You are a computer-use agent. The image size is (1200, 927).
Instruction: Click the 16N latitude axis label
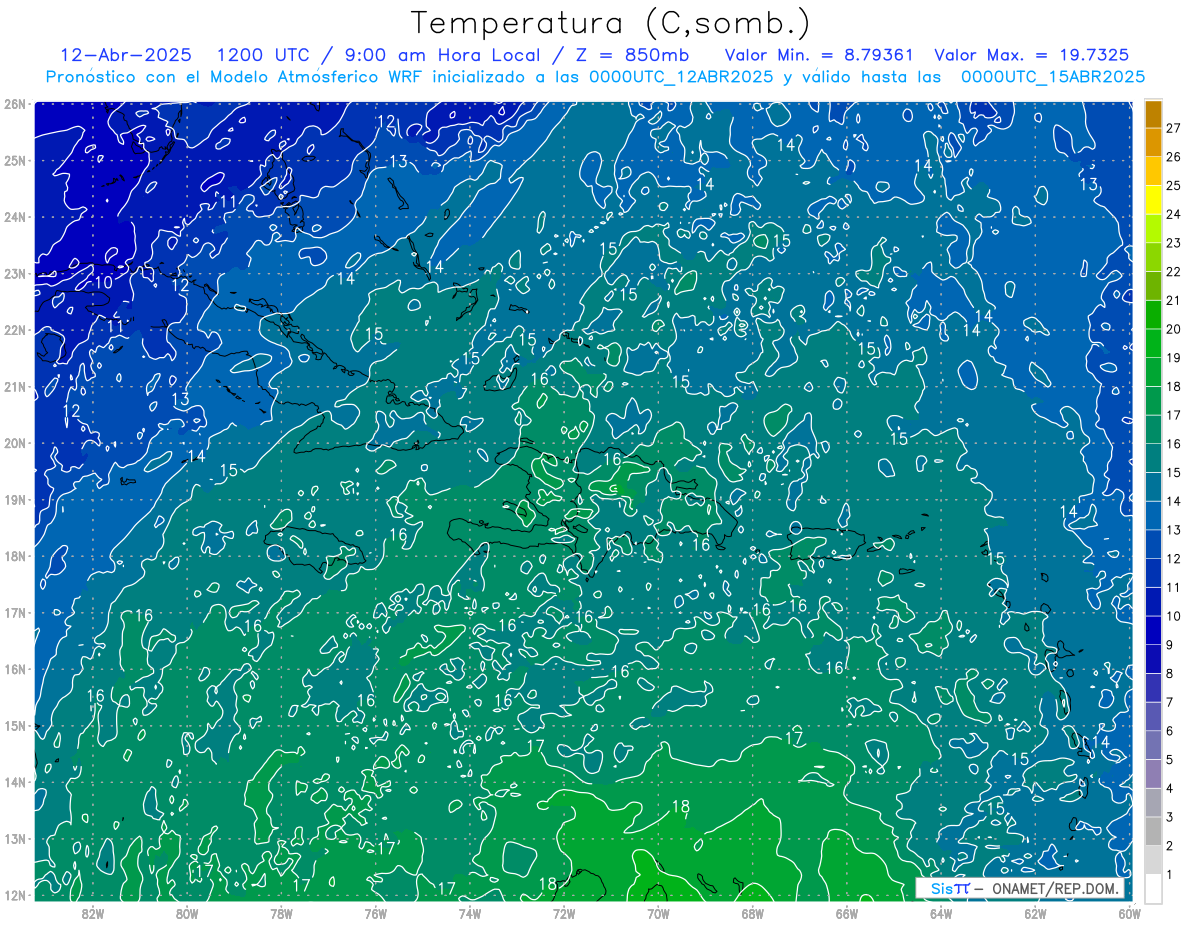tap(14, 669)
